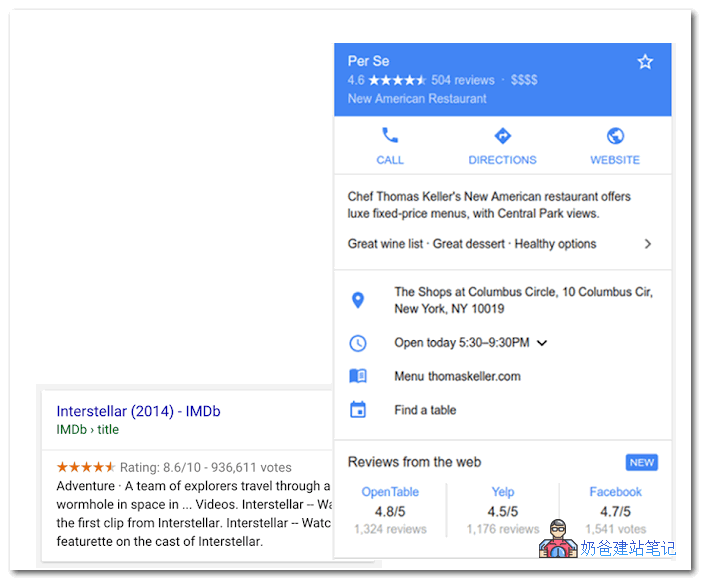Open OpenTable reviews link
This screenshot has height=581, width=702.
tap(390, 491)
